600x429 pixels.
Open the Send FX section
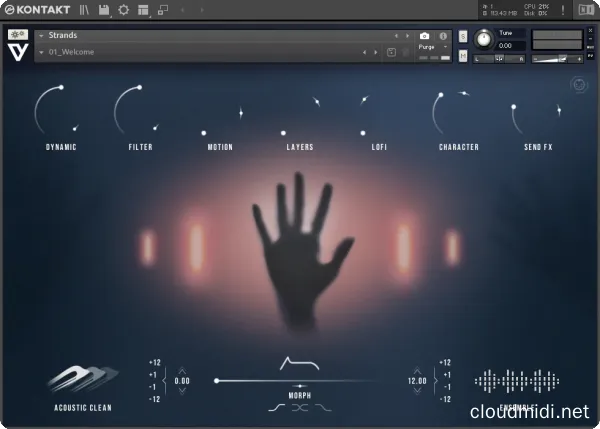(538, 147)
